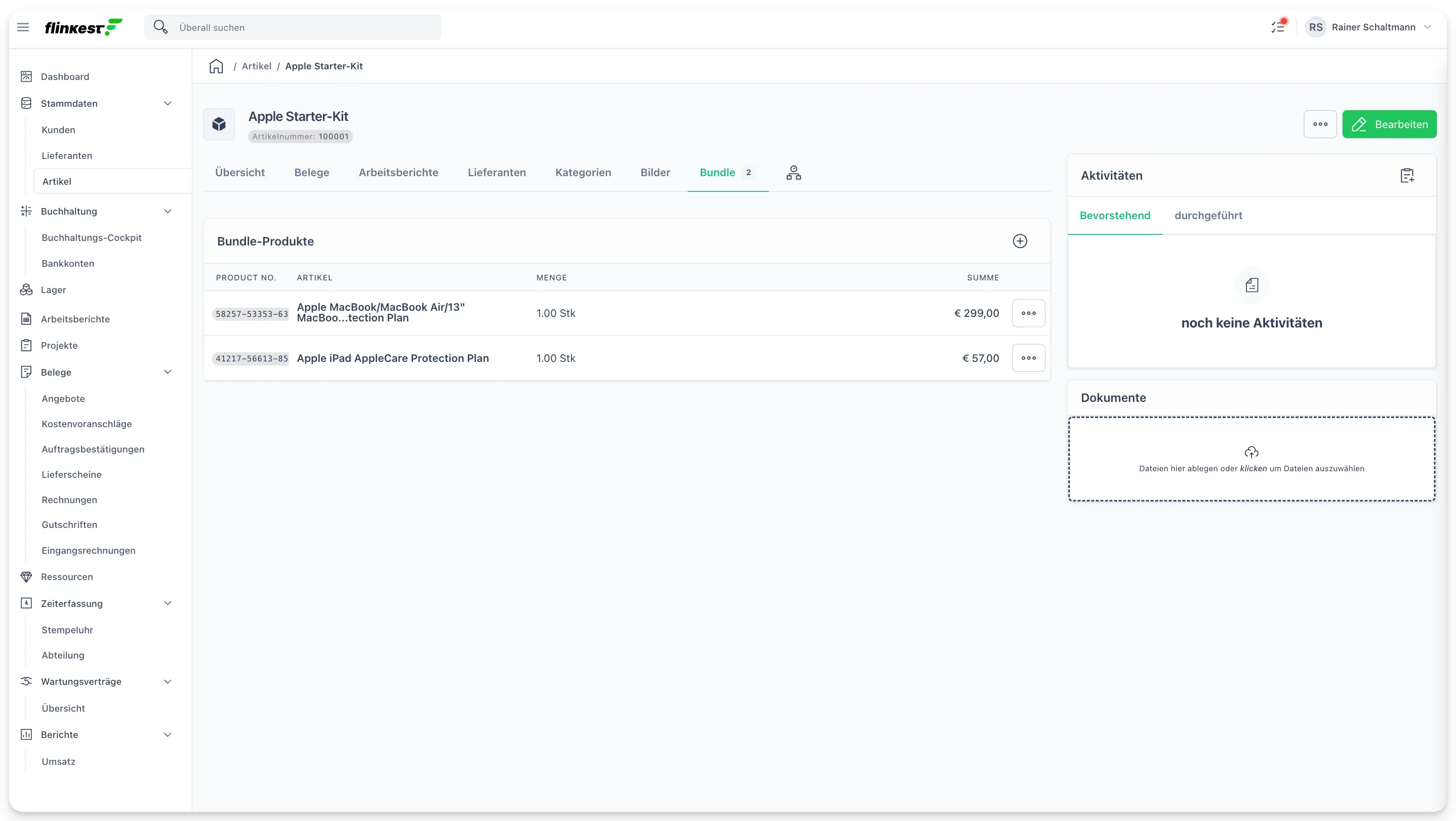Add a bundle product with plus icon

point(1020,241)
